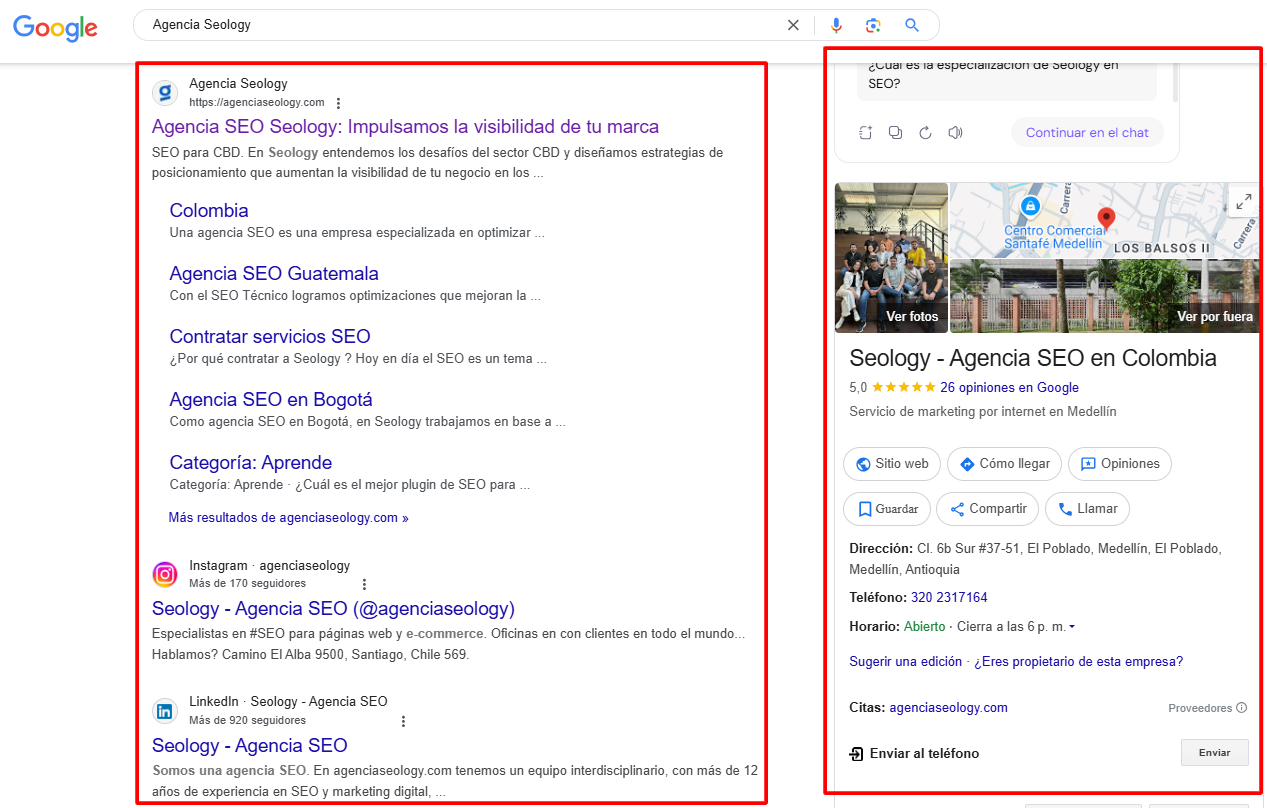Expand the map with fullscreen icon
The height and width of the screenshot is (808, 1267).
pyautogui.click(x=1243, y=201)
